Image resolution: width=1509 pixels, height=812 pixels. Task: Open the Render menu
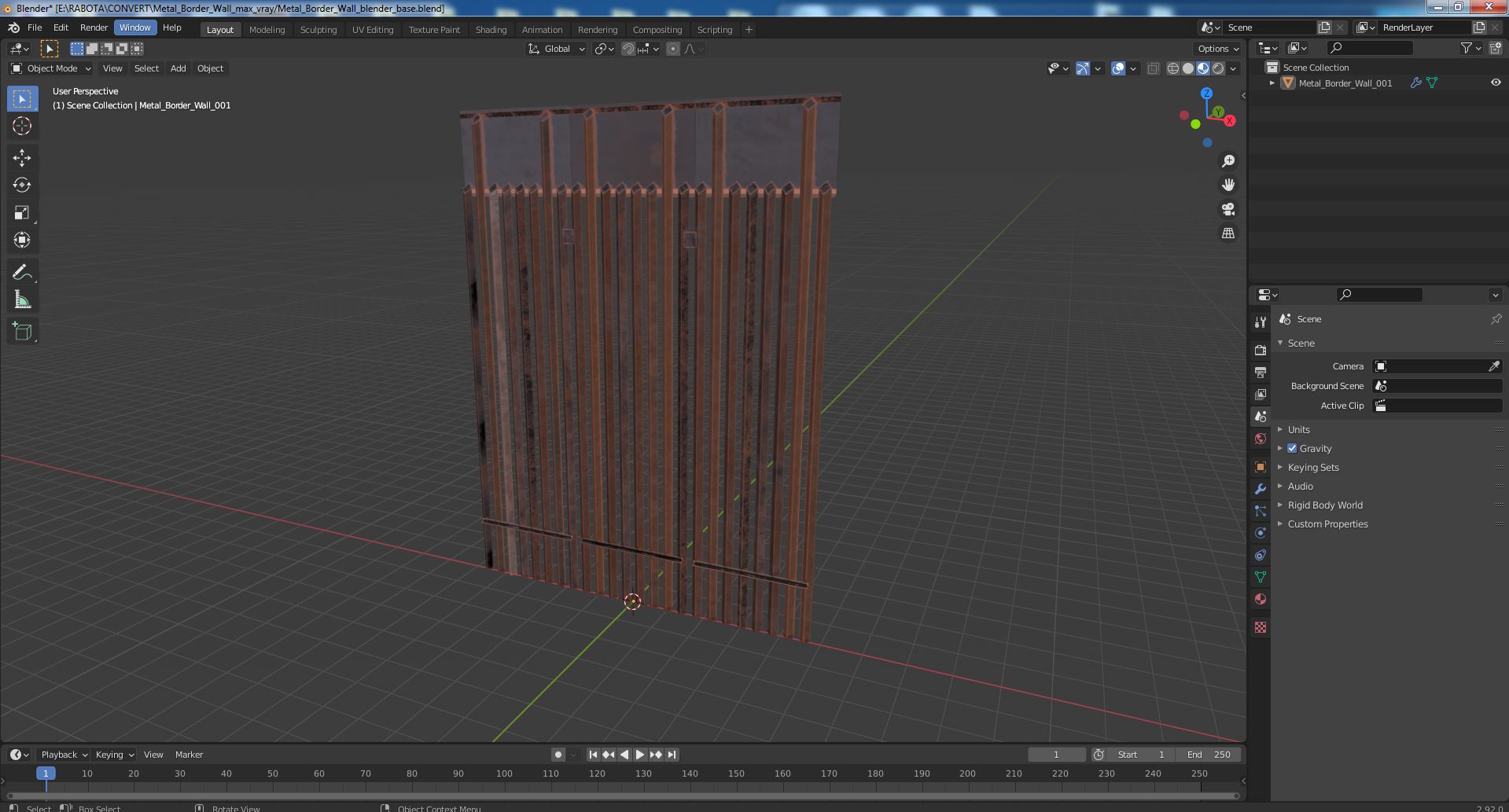coord(94,28)
